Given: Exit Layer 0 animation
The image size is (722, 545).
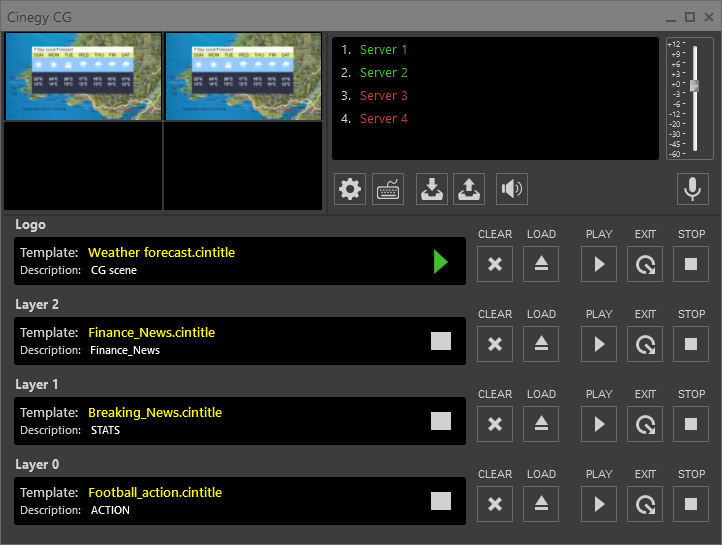Looking at the screenshot, I should point(645,504).
